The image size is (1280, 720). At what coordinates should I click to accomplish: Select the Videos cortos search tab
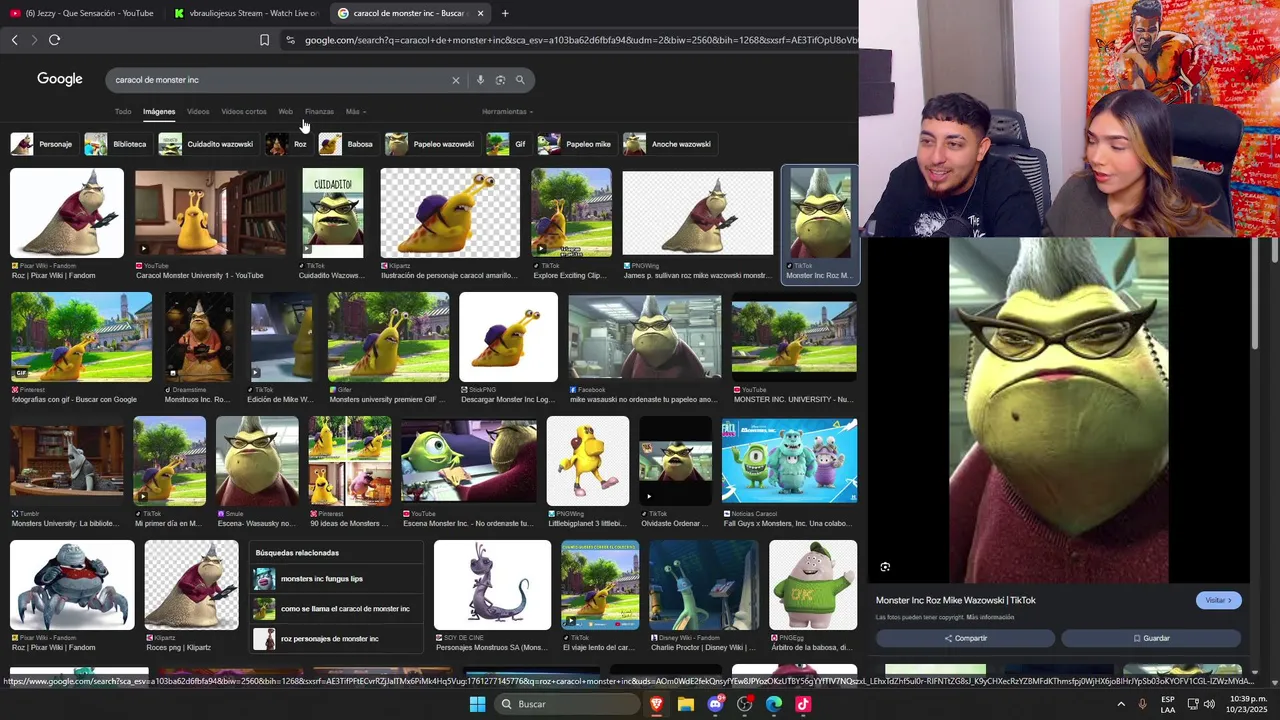pos(244,112)
